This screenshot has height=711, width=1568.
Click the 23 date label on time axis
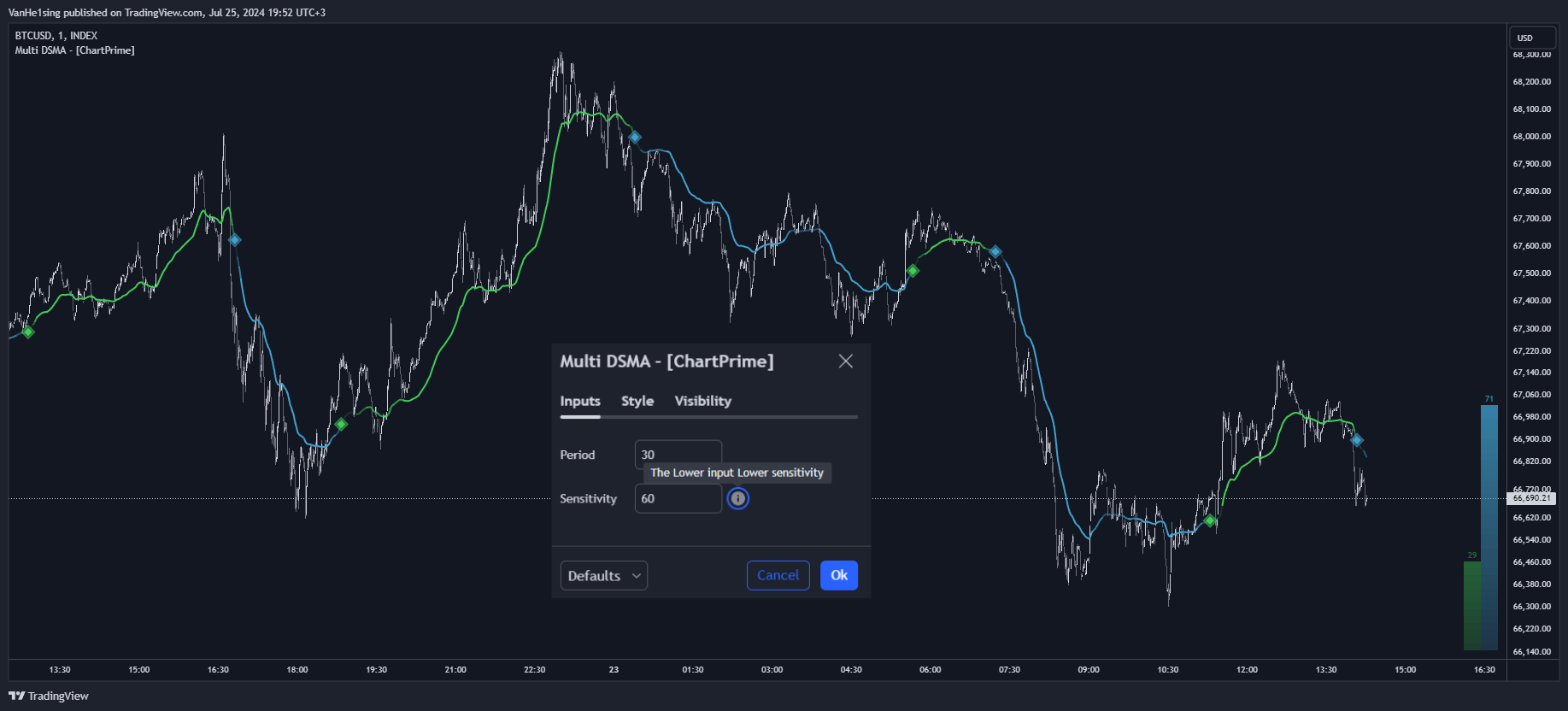point(614,670)
